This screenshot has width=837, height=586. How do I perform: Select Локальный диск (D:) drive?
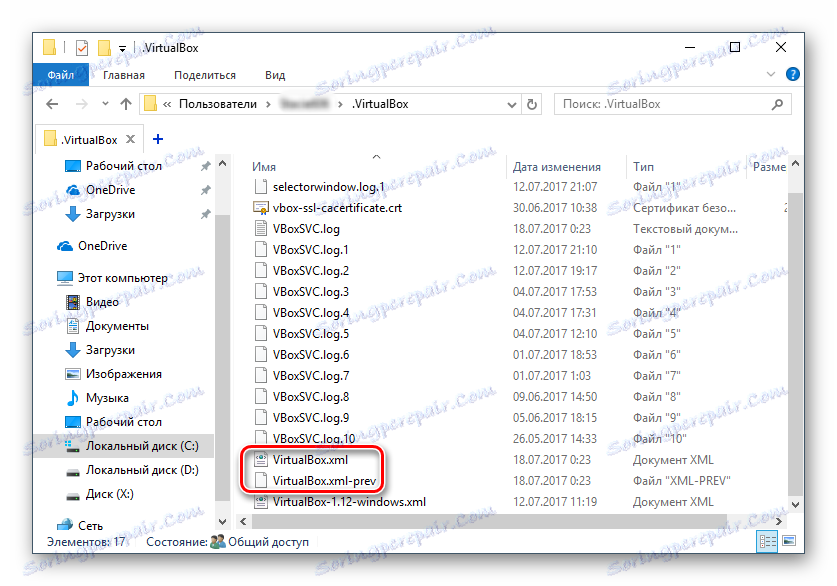(x=142, y=470)
